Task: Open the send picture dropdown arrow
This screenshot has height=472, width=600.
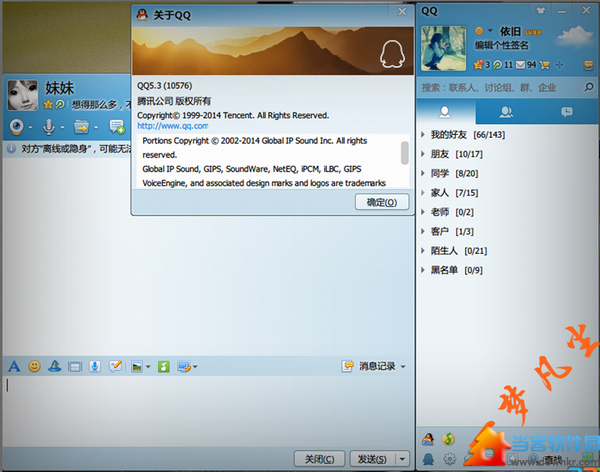Action: [148, 367]
